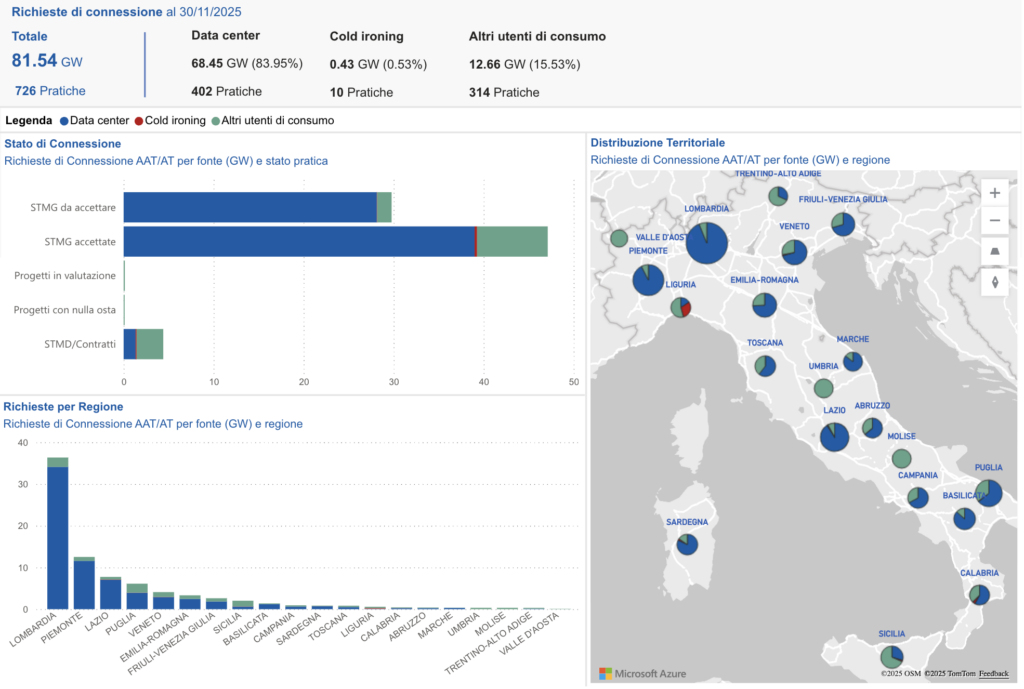Zoom in on the map

click(994, 193)
